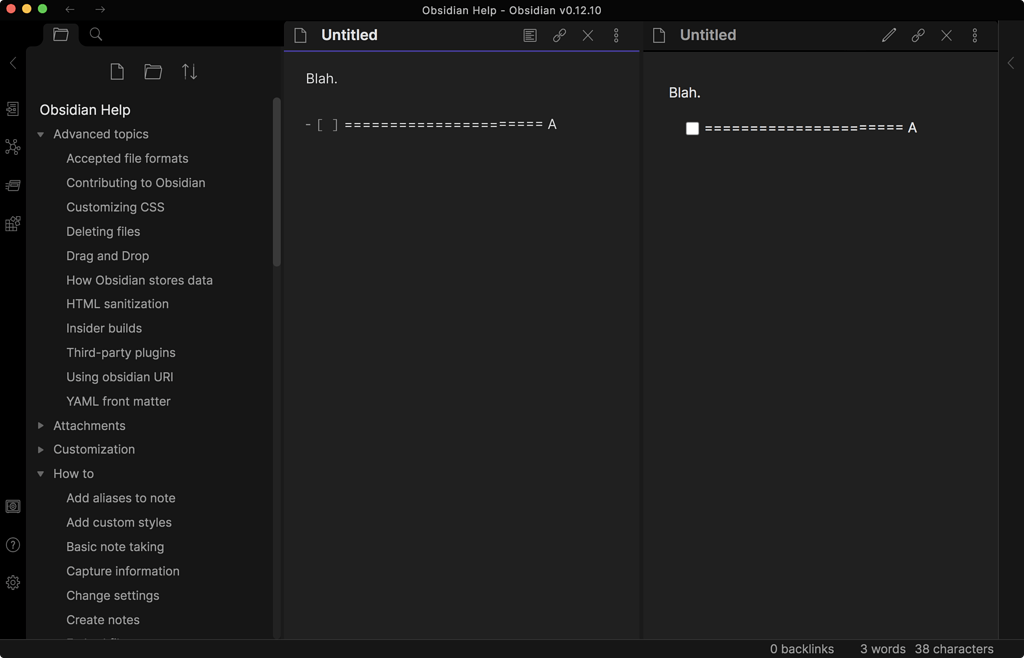Open the settings gear in the ribbon
The height and width of the screenshot is (658, 1024).
[x=13, y=582]
